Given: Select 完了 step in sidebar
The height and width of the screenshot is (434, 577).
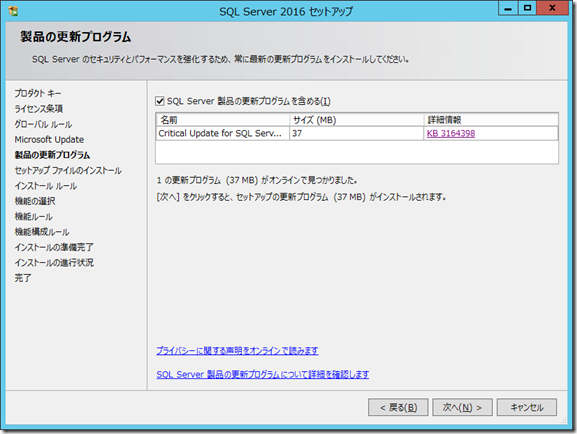Looking at the screenshot, I should (x=23, y=278).
